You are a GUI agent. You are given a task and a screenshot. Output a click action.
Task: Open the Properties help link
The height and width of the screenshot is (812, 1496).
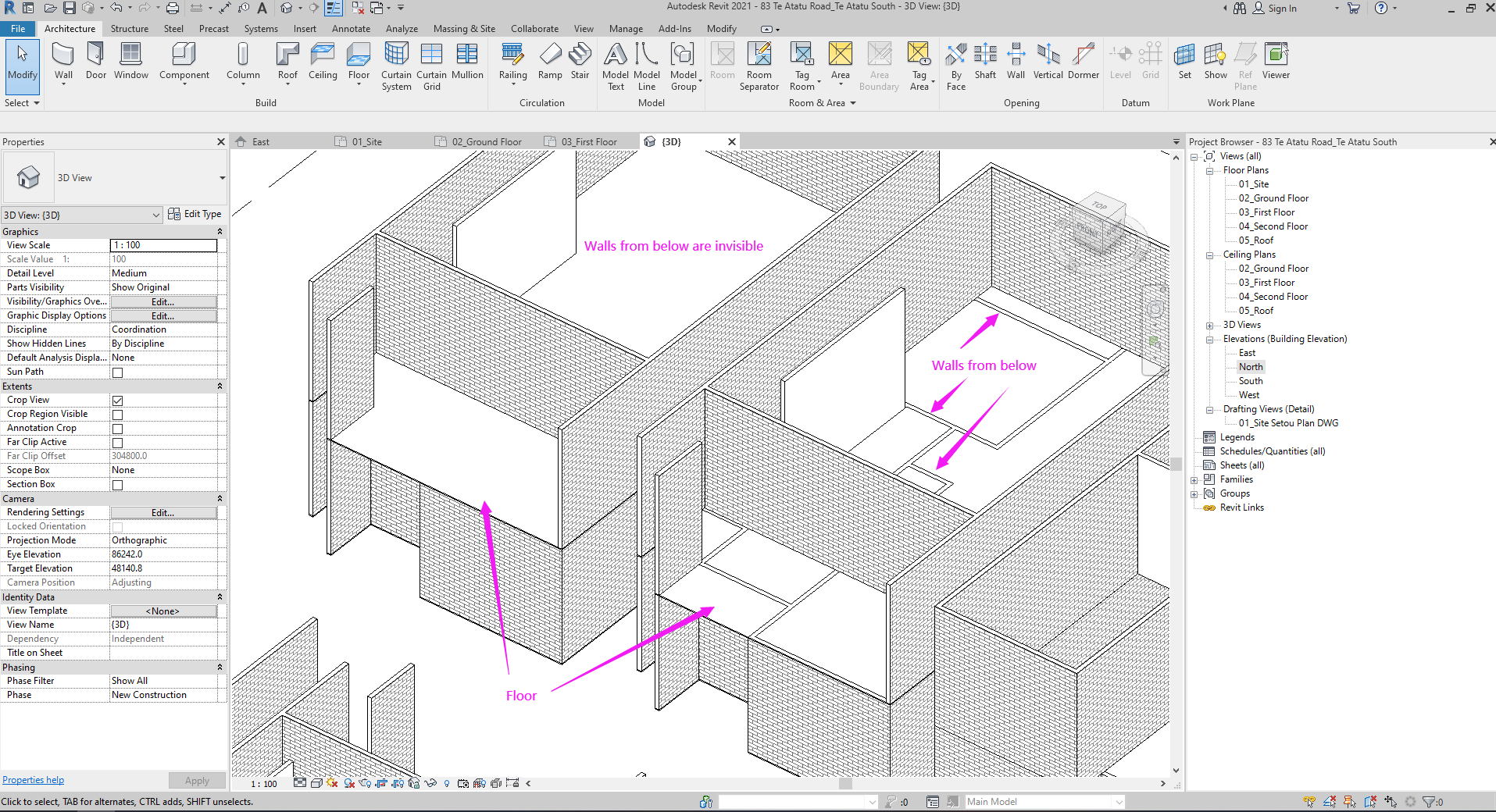tap(33, 780)
